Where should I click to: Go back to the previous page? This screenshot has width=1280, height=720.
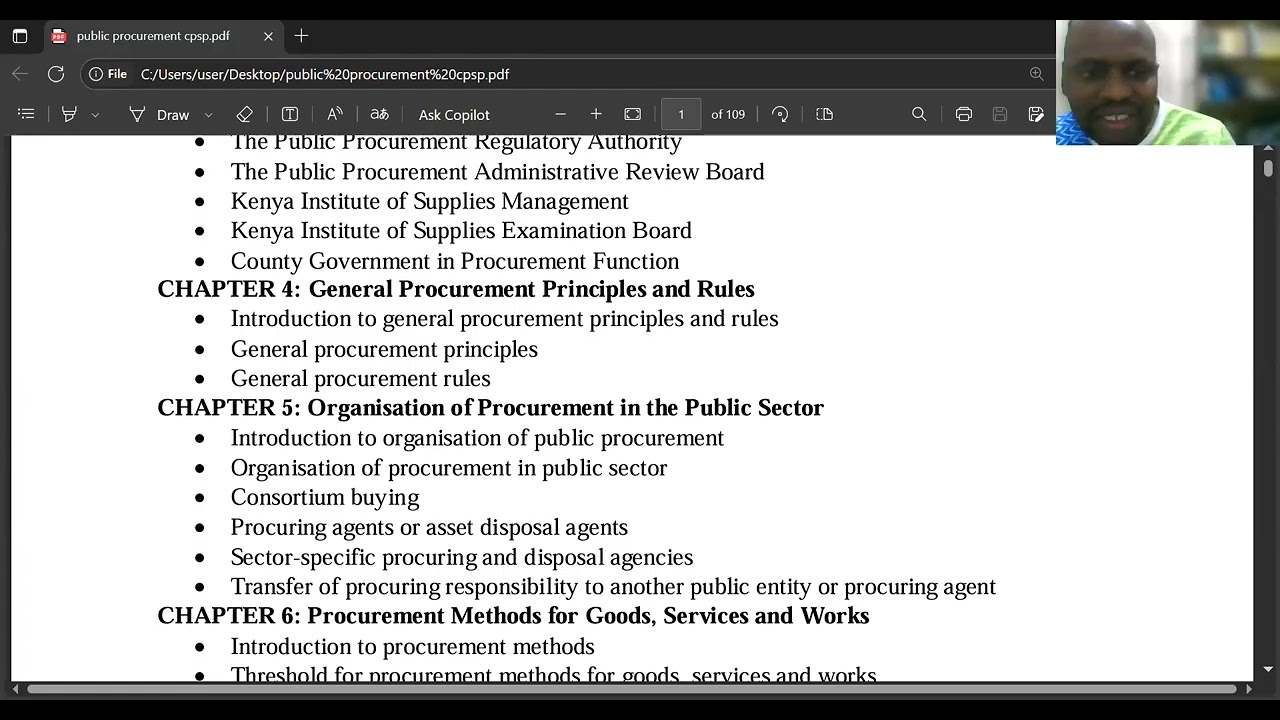tap(20, 74)
